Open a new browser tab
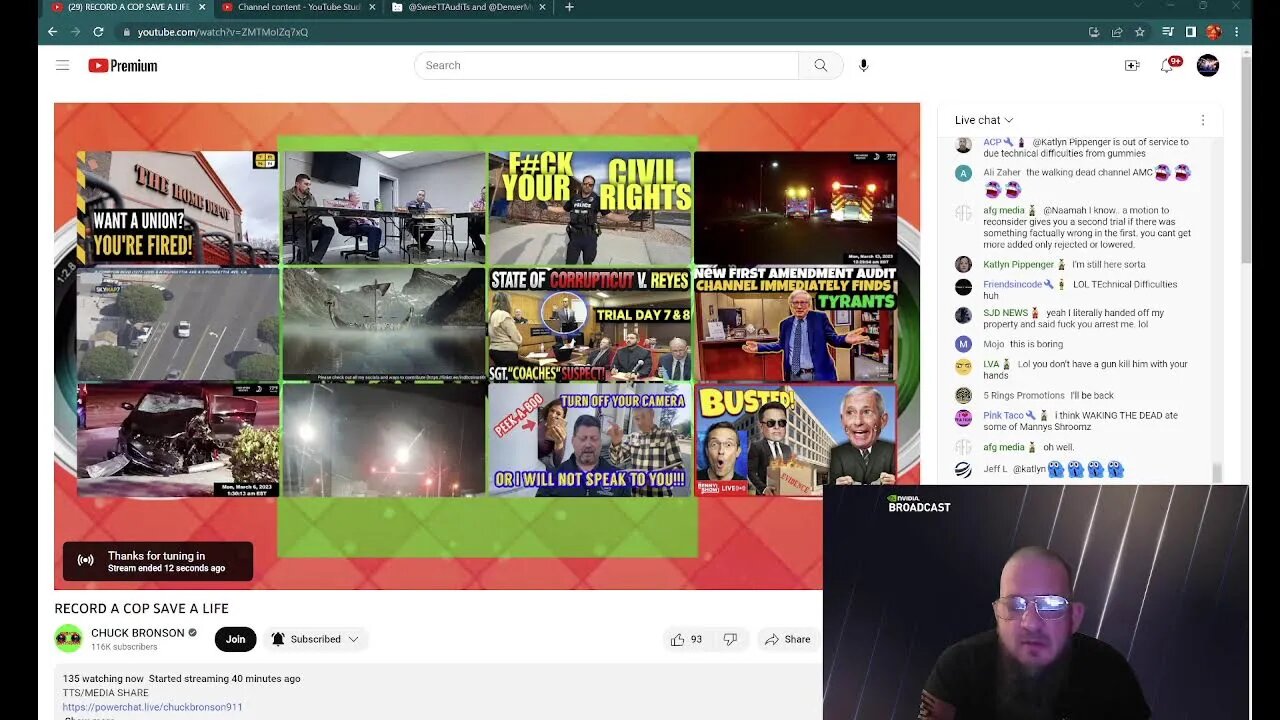The width and height of the screenshot is (1280, 720). click(569, 7)
